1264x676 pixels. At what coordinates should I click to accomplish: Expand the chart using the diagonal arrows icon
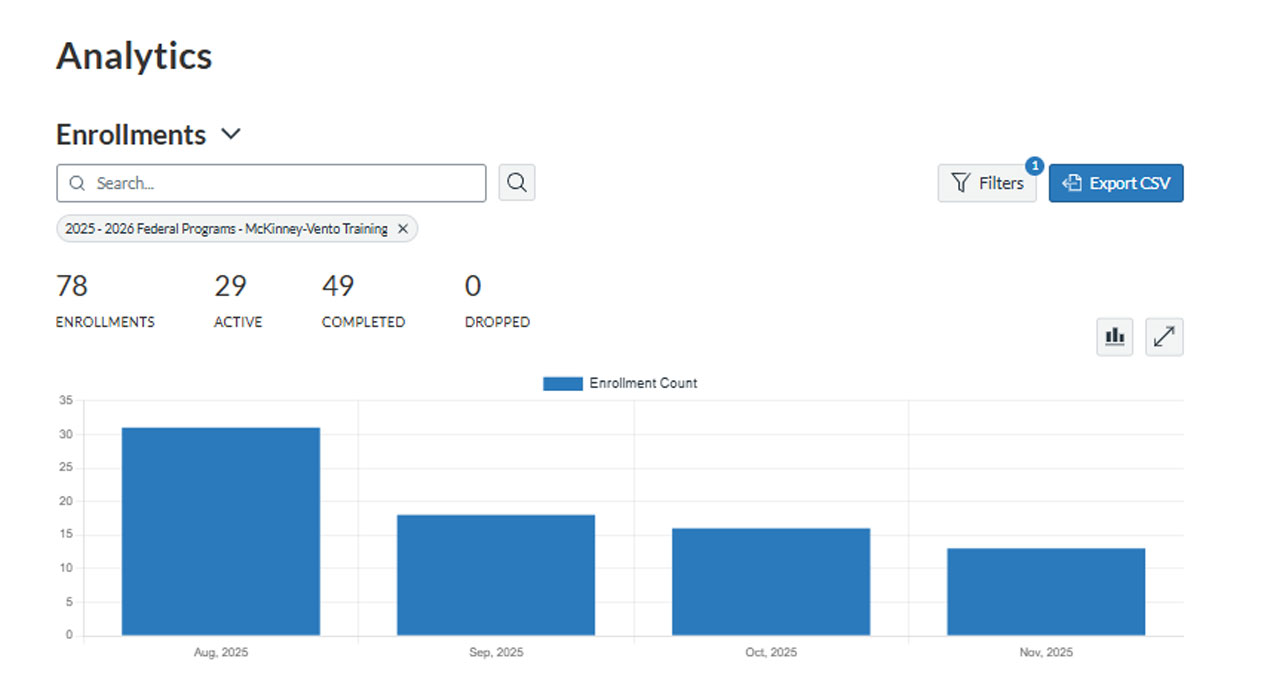[x=1163, y=336]
